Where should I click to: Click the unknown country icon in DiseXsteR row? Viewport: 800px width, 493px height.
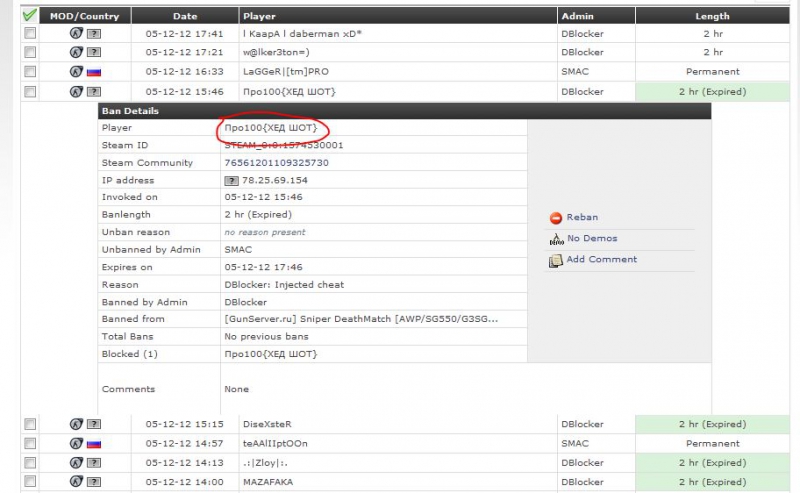(94, 425)
